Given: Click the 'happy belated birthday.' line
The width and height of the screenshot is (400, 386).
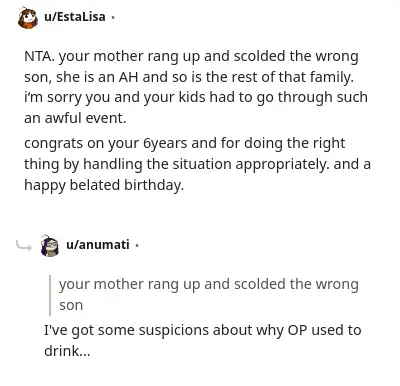Looking at the screenshot, I should 104,185.
